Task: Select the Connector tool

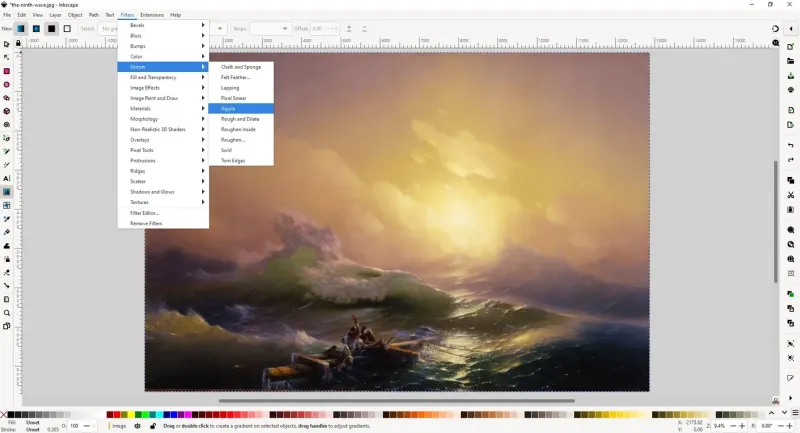Action: [7, 286]
